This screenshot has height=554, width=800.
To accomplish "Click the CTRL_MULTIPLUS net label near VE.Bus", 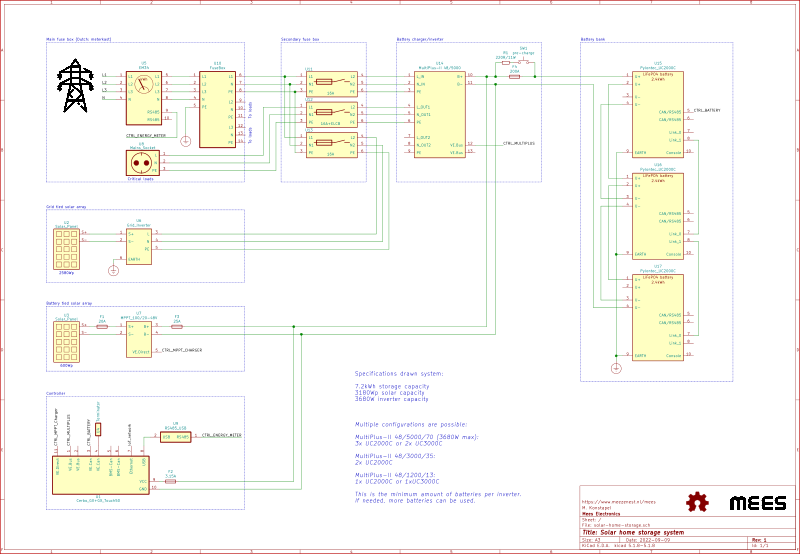I will click(x=519, y=144).
